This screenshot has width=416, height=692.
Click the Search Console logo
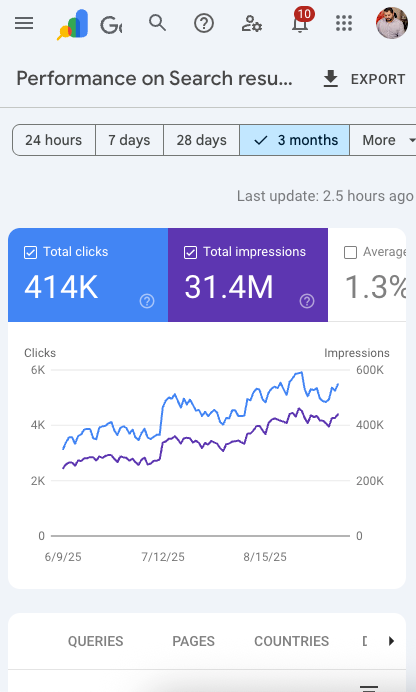pyautogui.click(x=73, y=24)
